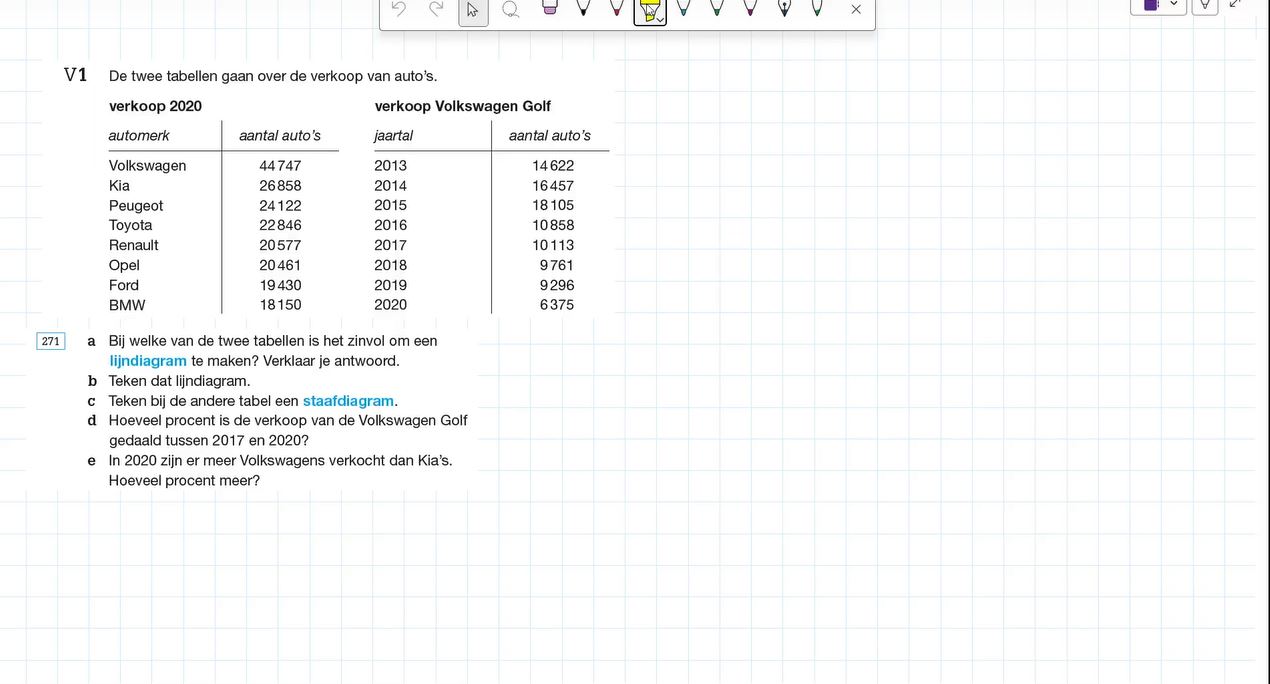Click the Ford row label
This screenshot has width=1270, height=684.
click(x=124, y=285)
